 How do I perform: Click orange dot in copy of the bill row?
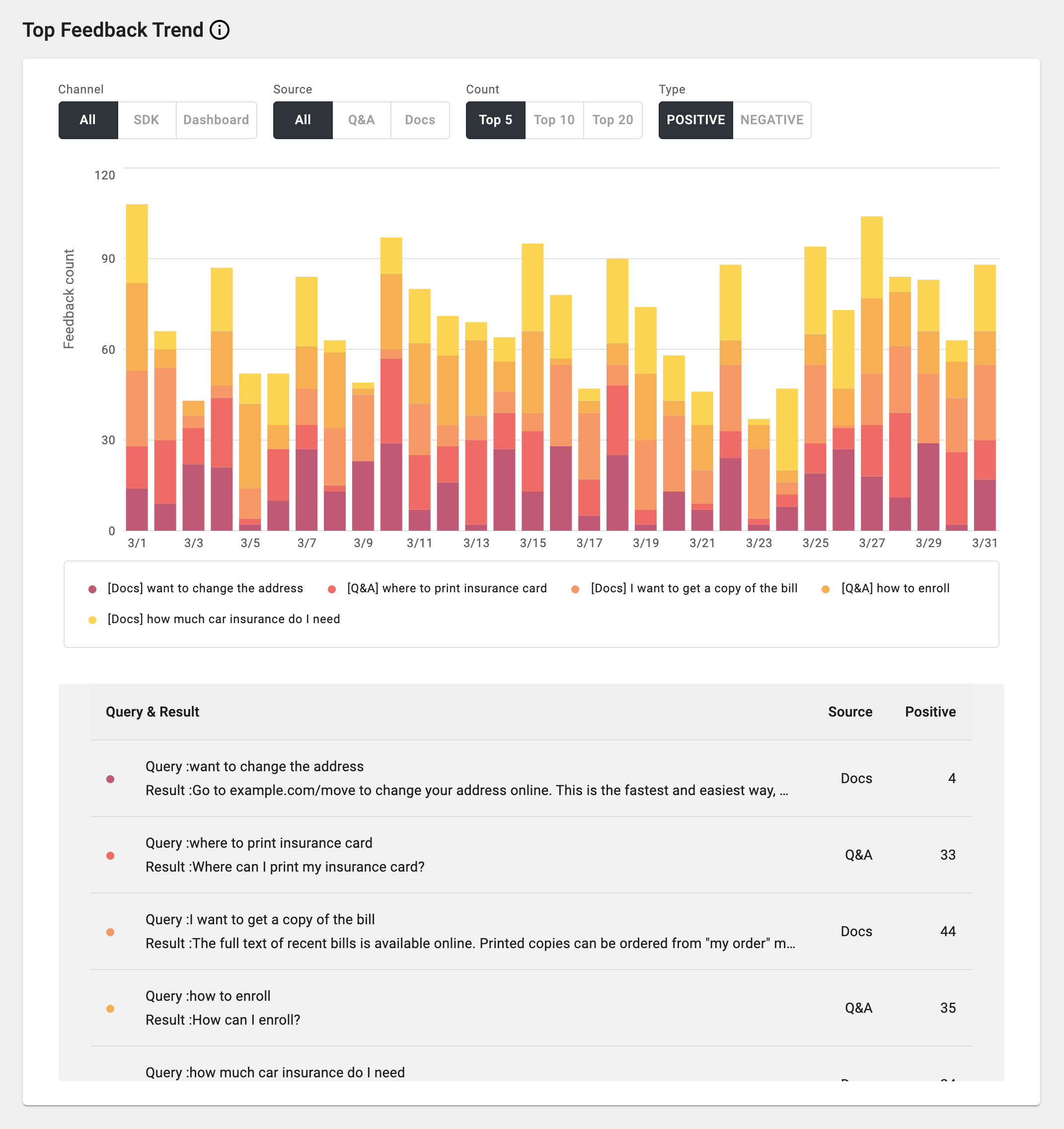(110, 932)
